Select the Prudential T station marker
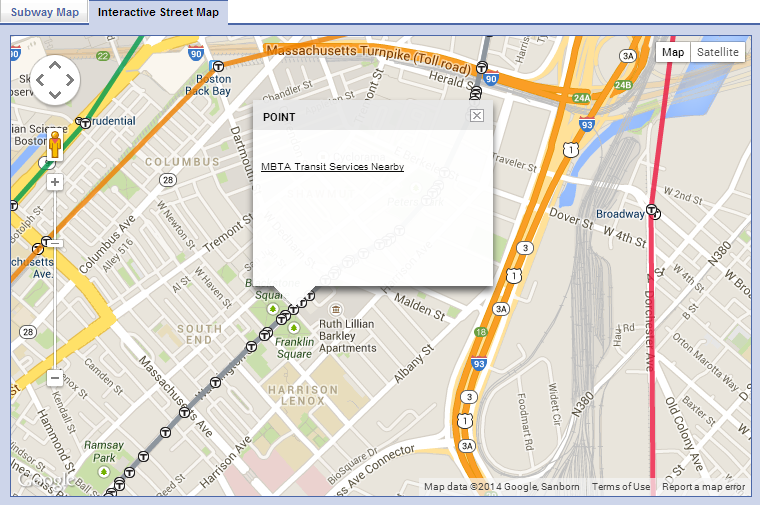This screenshot has height=507, width=761. pos(85,123)
